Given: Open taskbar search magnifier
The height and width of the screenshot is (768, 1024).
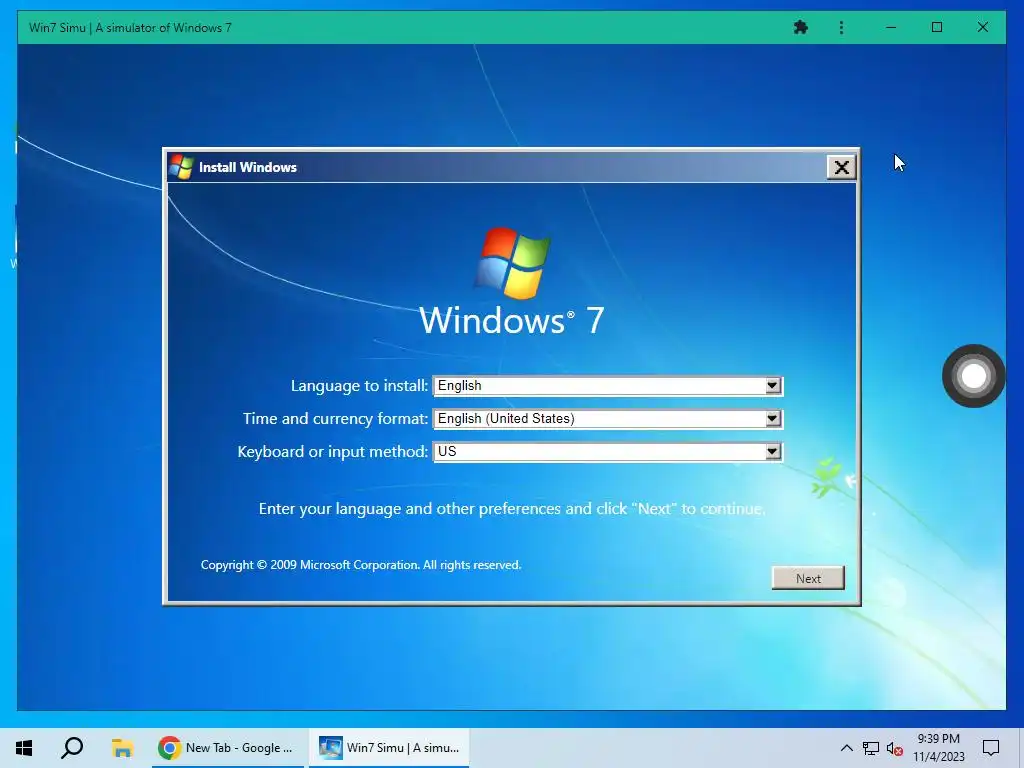Looking at the screenshot, I should pos(72,748).
